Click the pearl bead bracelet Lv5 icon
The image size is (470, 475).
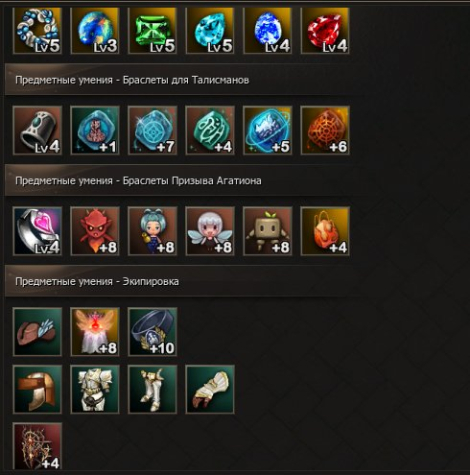click(x=37, y=31)
